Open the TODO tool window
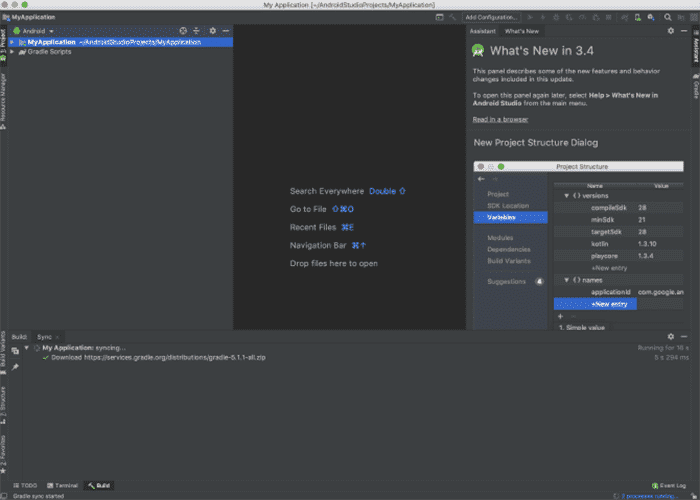700x500 pixels. pos(25,486)
